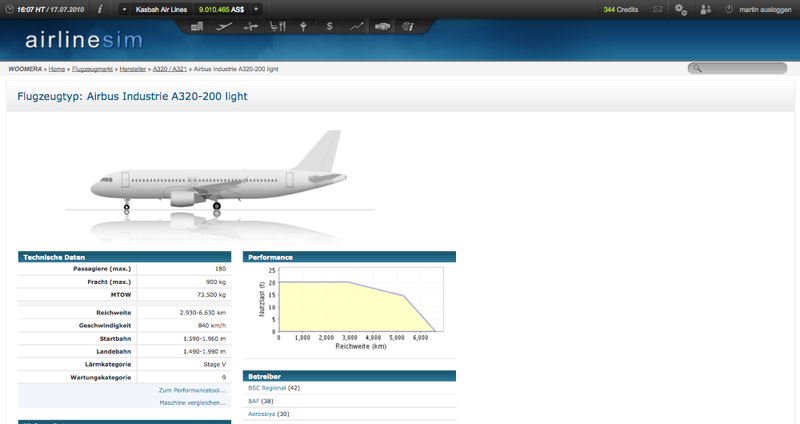This screenshot has width=800, height=424.
Task: Open operator Aerossiya link
Action: (261, 414)
